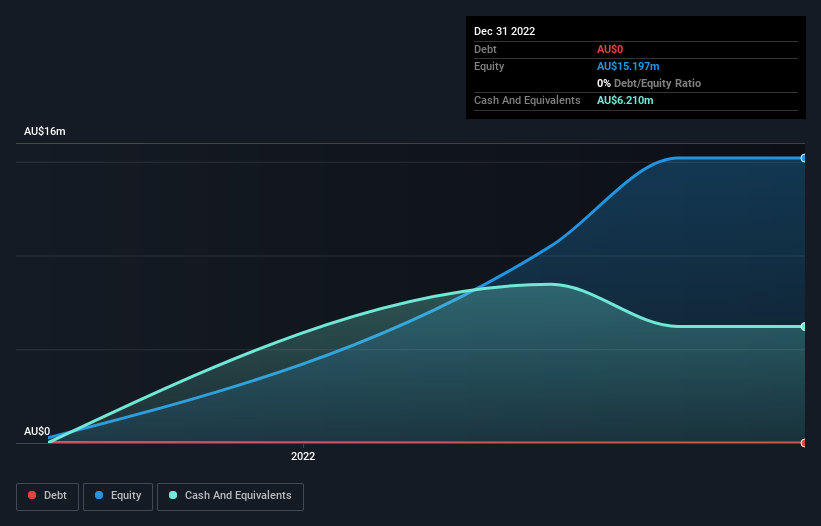
Task: Click the red Debt endpoint marker
Action: click(804, 443)
